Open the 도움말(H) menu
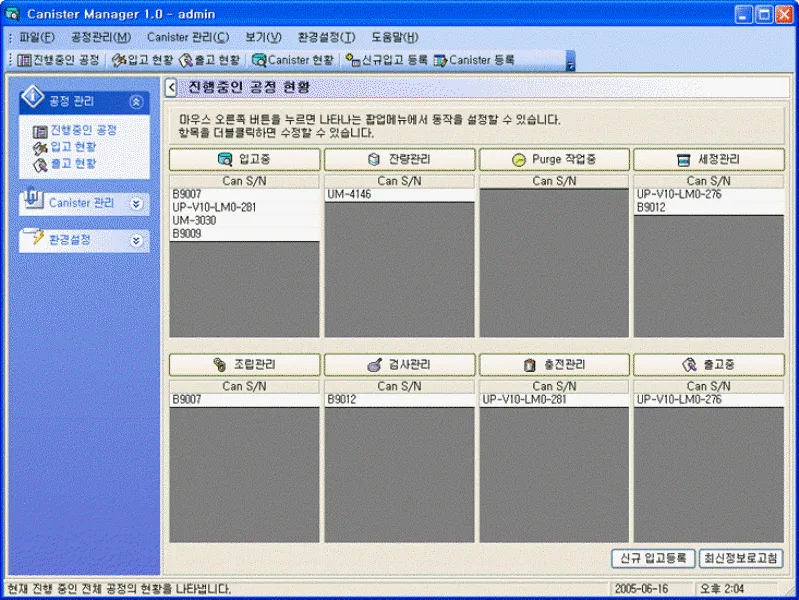 [394, 37]
